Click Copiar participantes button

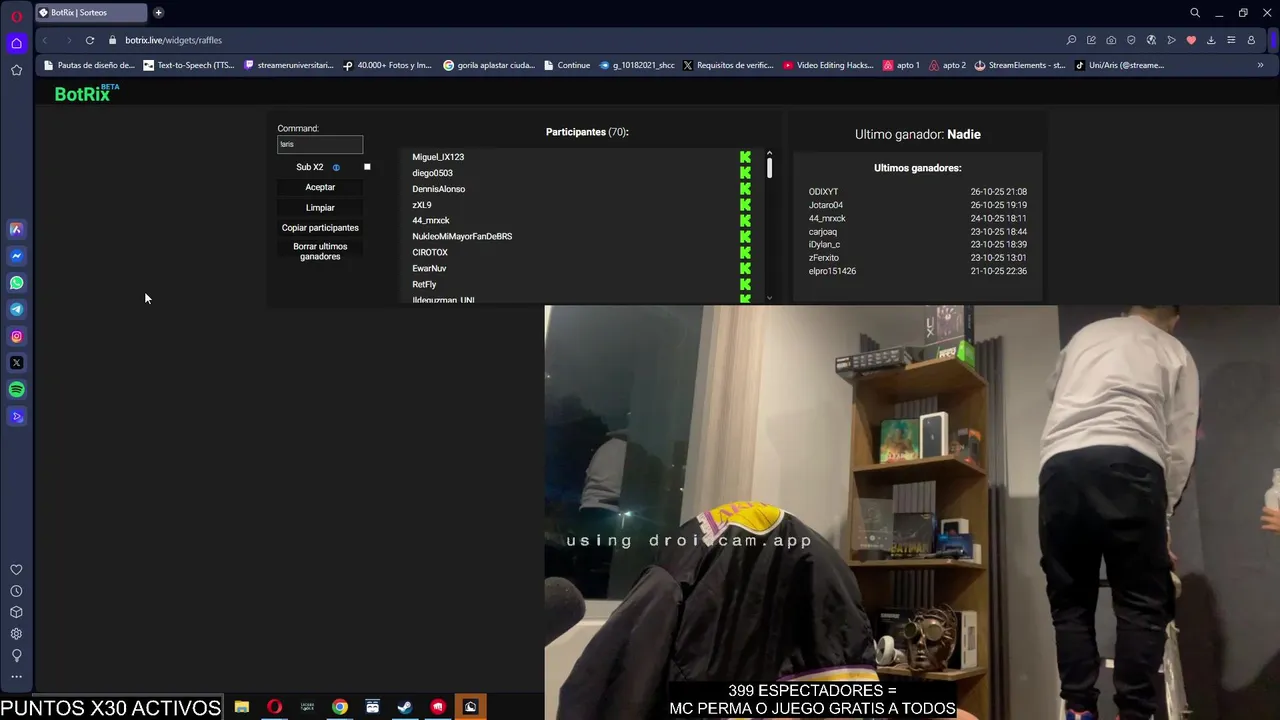pyautogui.click(x=320, y=228)
